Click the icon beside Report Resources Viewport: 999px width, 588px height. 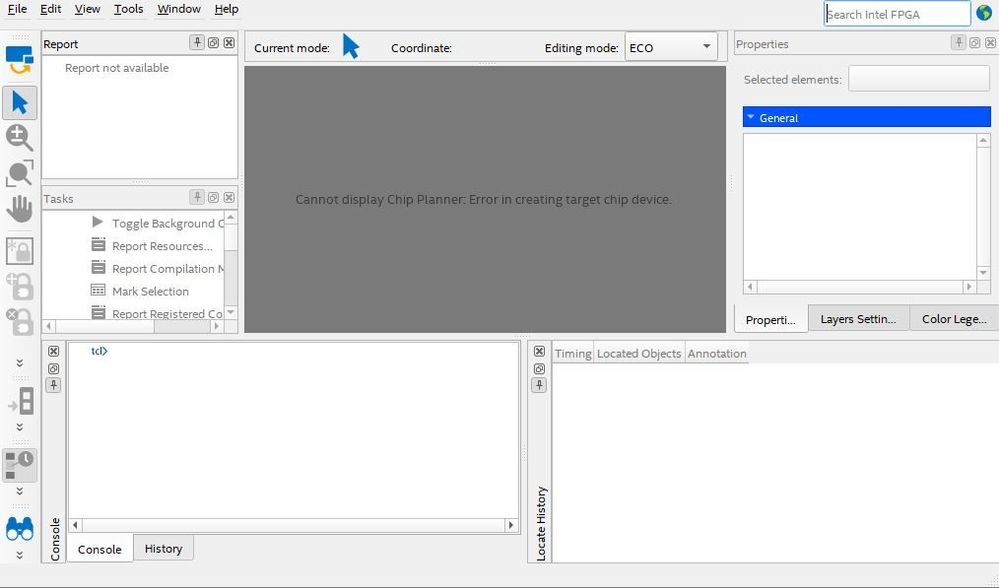coord(98,245)
